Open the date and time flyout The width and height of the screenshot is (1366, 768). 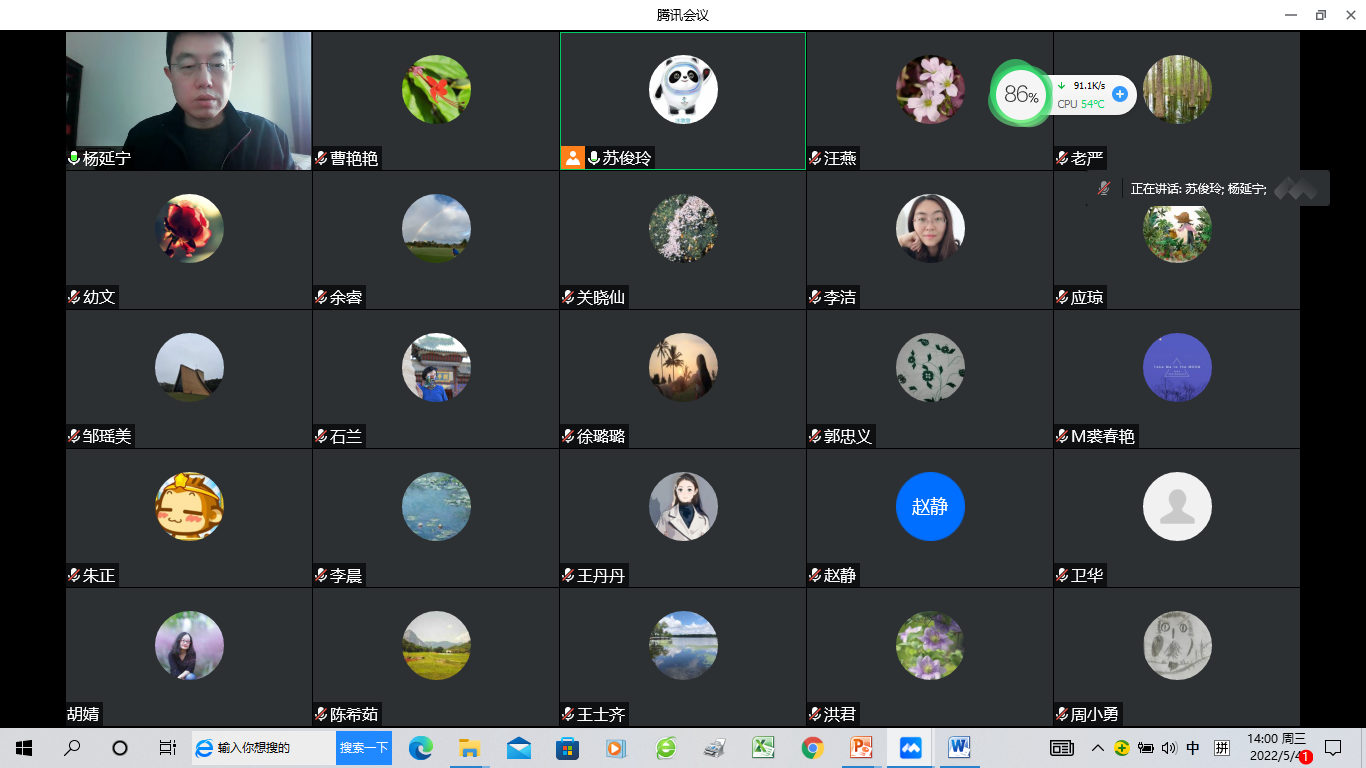(x=1275, y=747)
